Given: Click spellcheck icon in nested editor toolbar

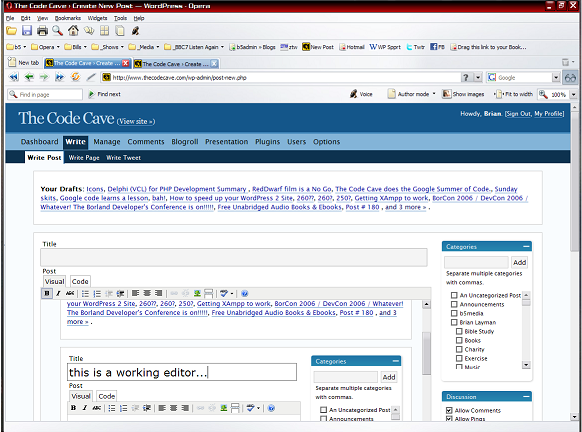Looking at the screenshot, I should 251,408.
